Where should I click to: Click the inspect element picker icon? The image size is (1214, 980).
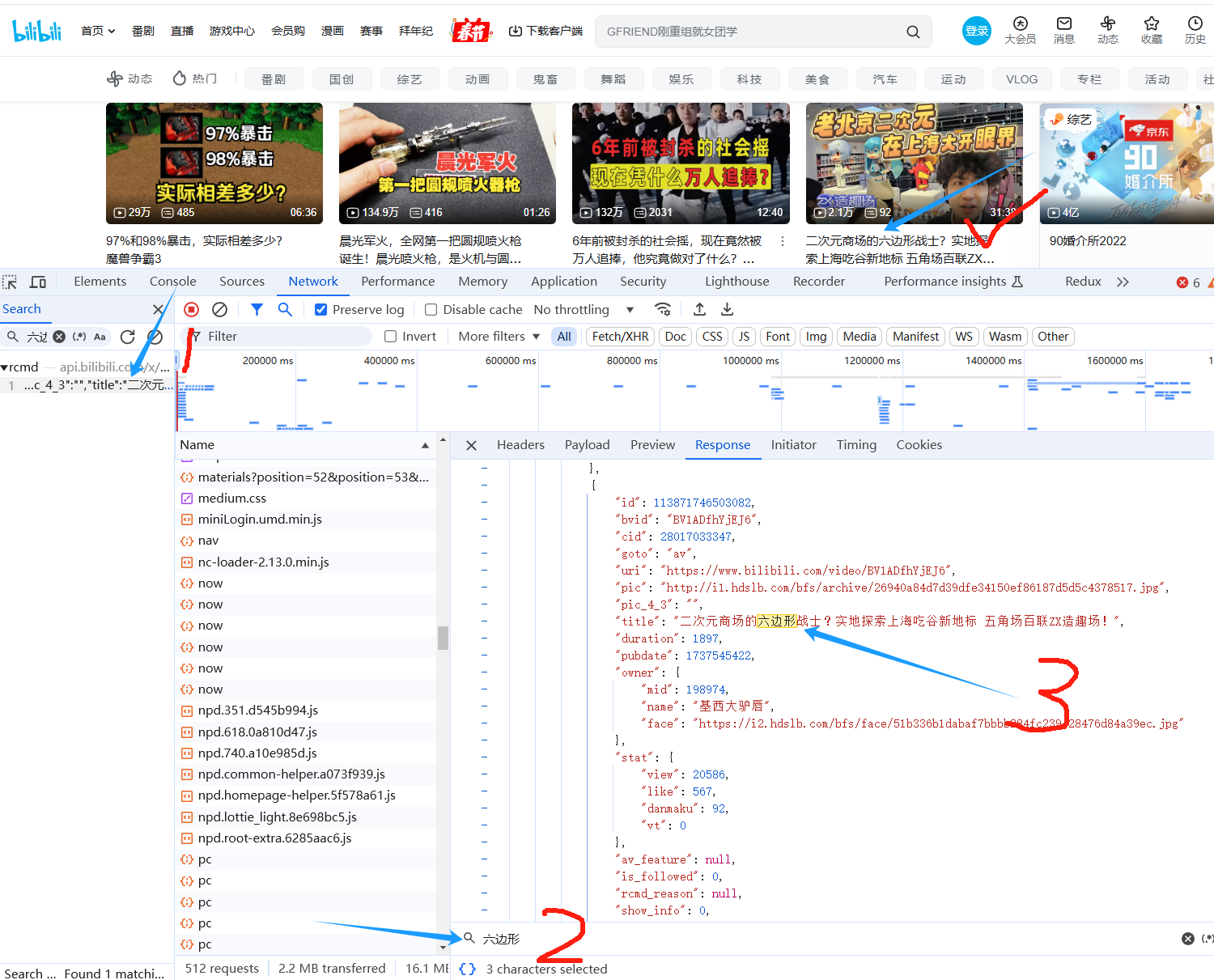(x=10, y=282)
